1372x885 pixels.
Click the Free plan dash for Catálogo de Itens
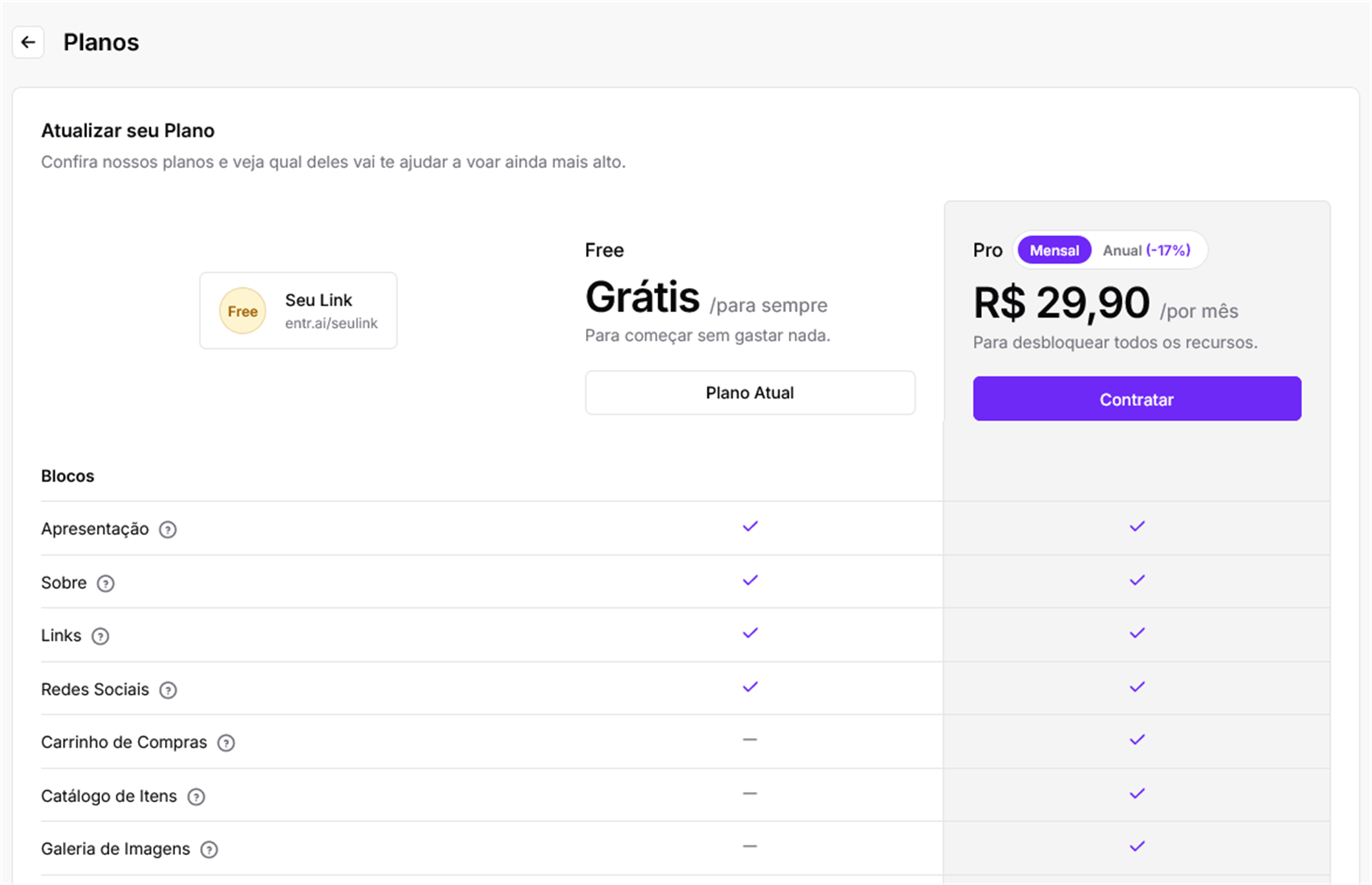point(750,794)
